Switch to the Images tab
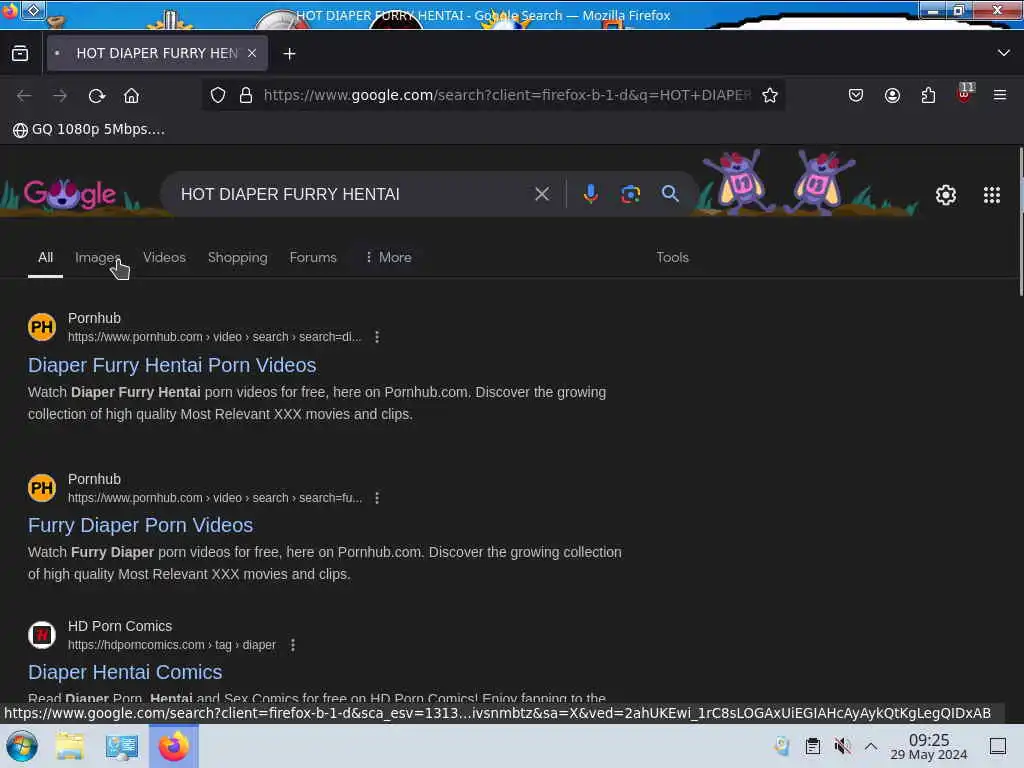The height and width of the screenshot is (768, 1024). [x=97, y=257]
